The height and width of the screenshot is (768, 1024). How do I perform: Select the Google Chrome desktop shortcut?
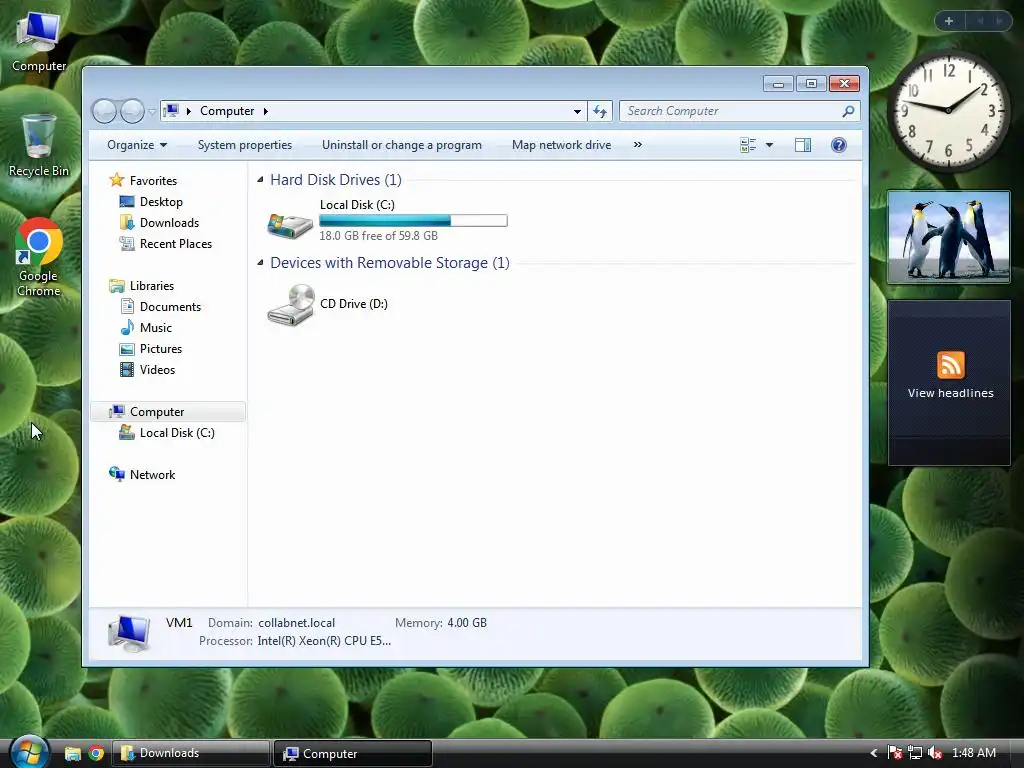pyautogui.click(x=39, y=258)
